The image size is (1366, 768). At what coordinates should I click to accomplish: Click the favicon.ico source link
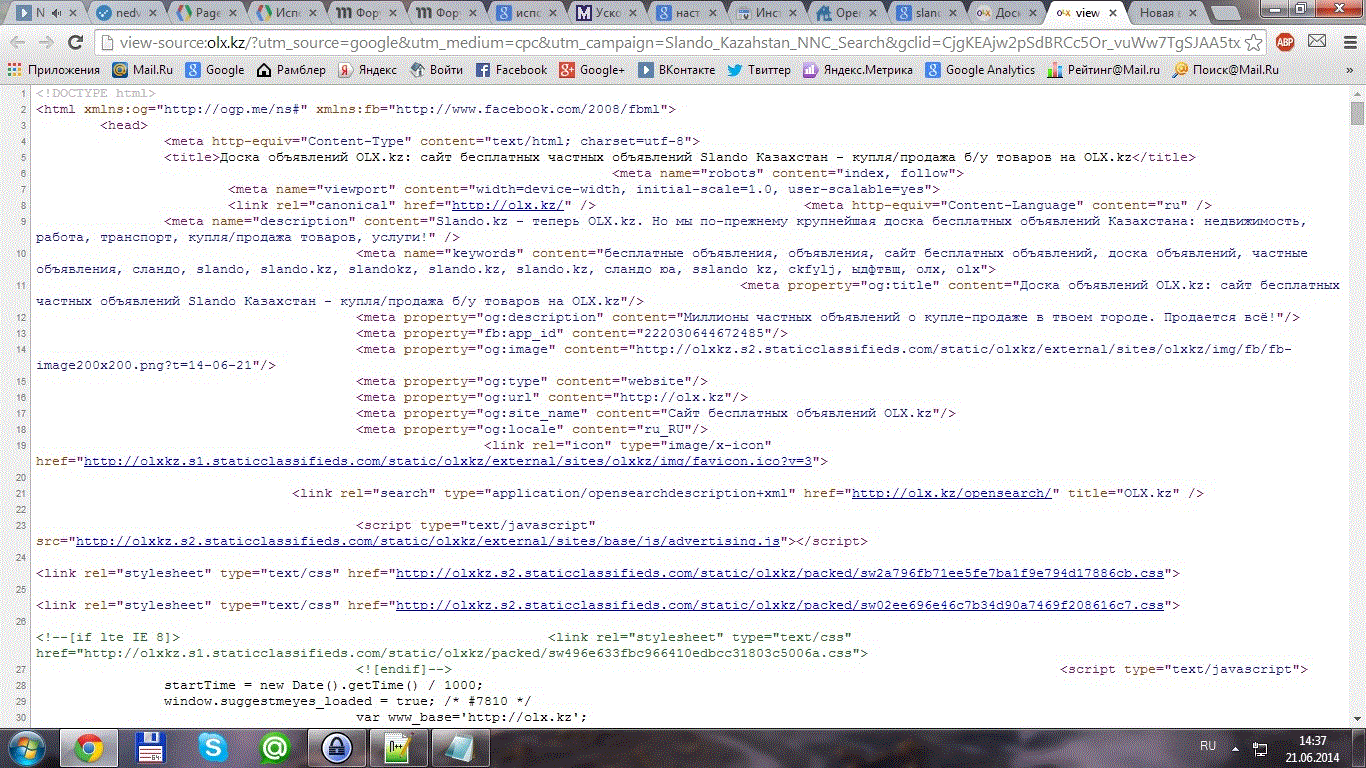click(449, 461)
